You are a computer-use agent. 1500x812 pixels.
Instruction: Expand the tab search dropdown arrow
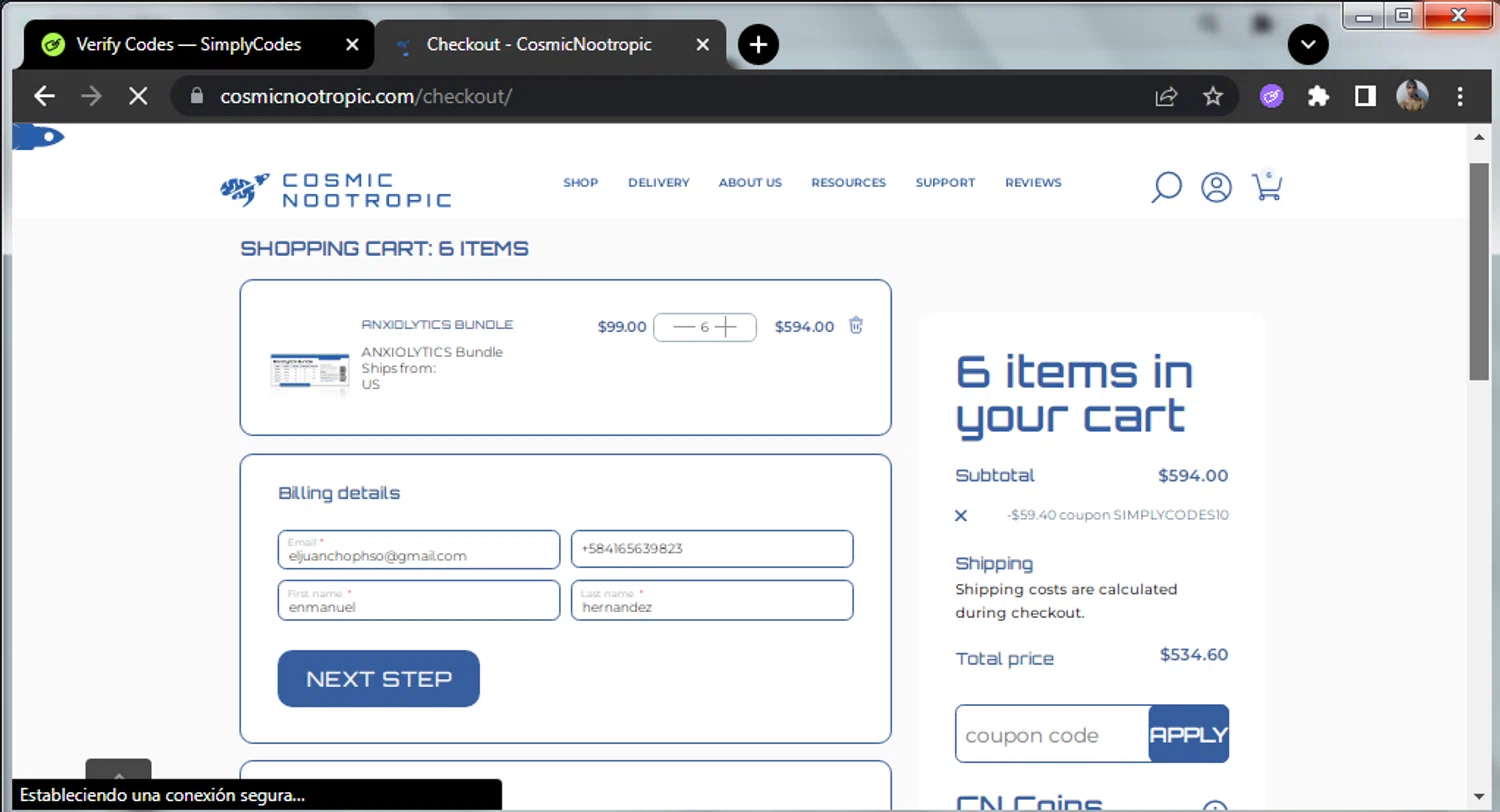(1308, 44)
